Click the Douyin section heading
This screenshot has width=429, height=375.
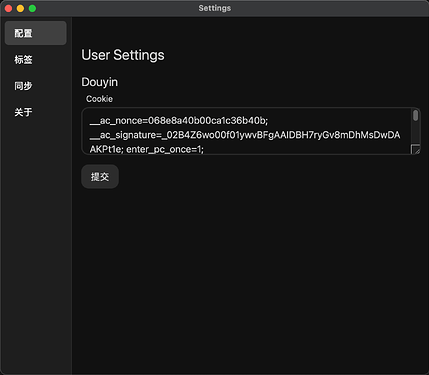[x=100, y=82]
